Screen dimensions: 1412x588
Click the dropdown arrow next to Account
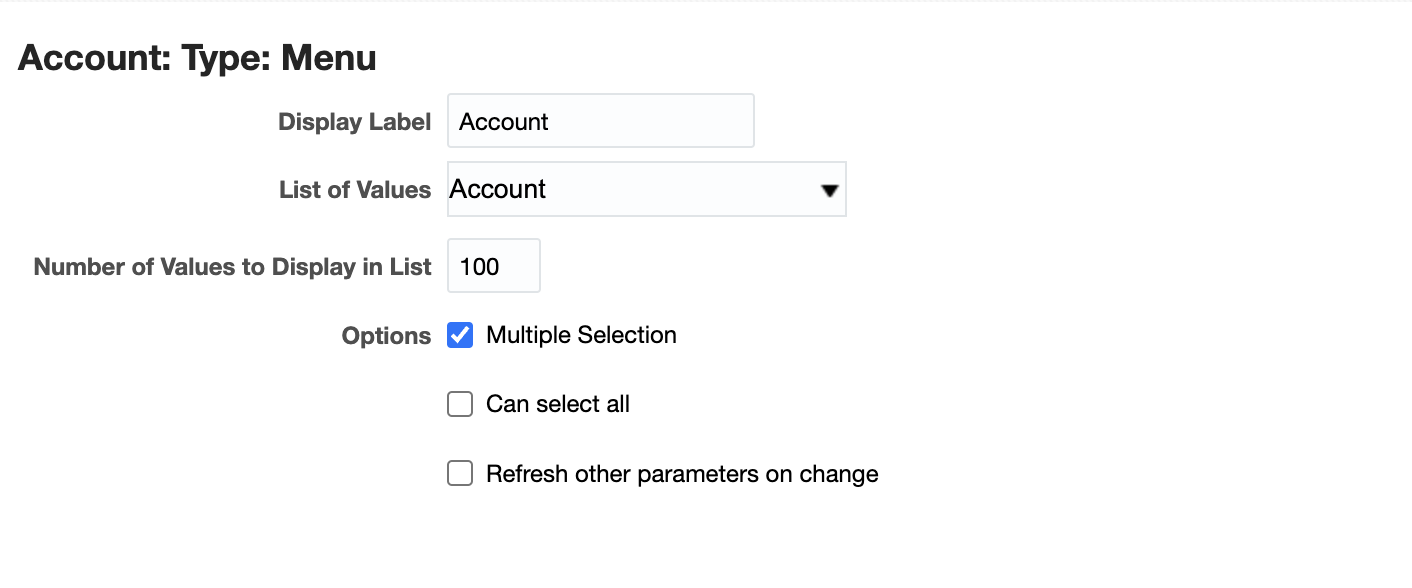[x=829, y=189]
